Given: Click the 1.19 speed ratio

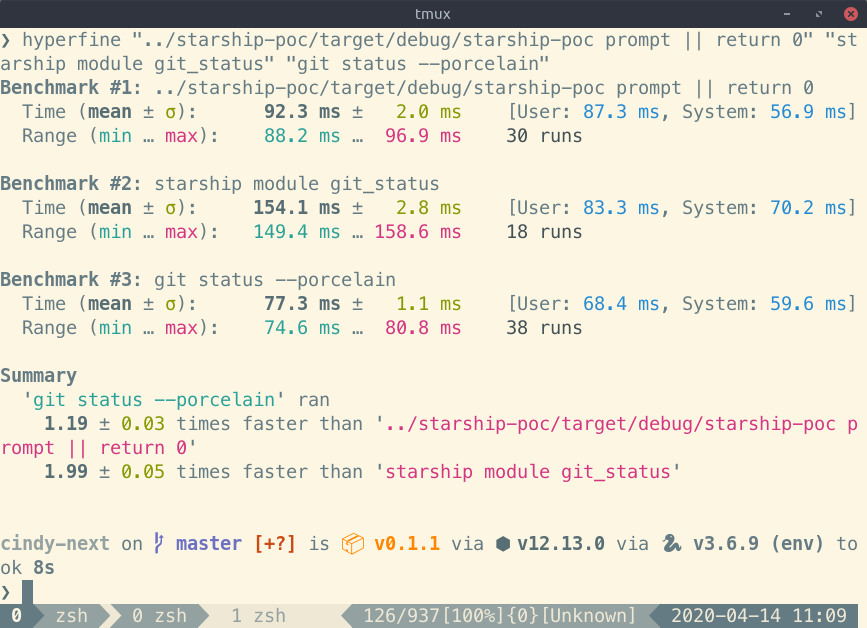Looking at the screenshot, I should pos(66,424).
